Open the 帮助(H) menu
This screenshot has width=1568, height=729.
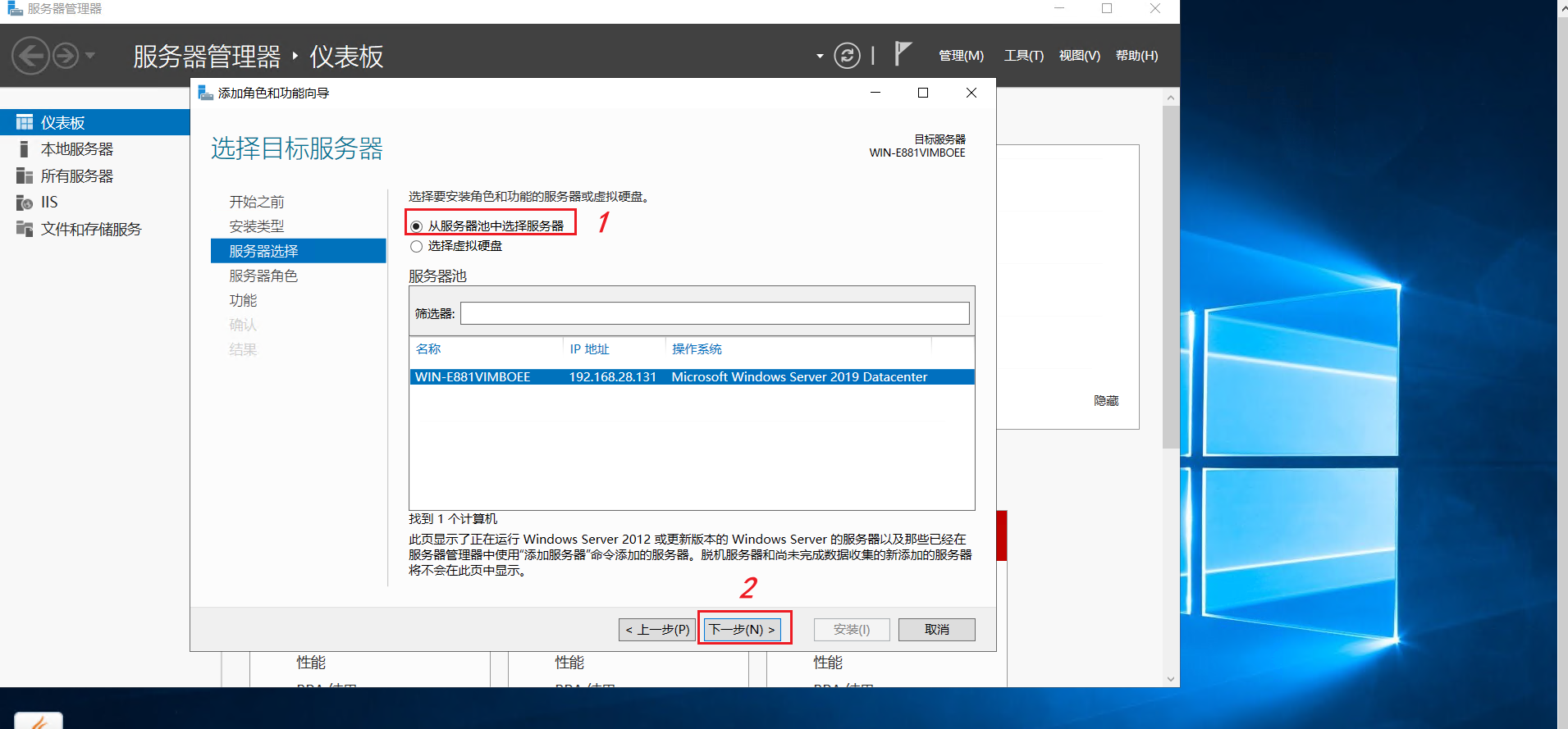coord(1137,56)
